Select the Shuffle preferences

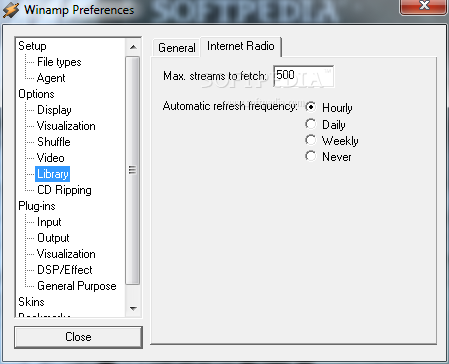(54, 142)
